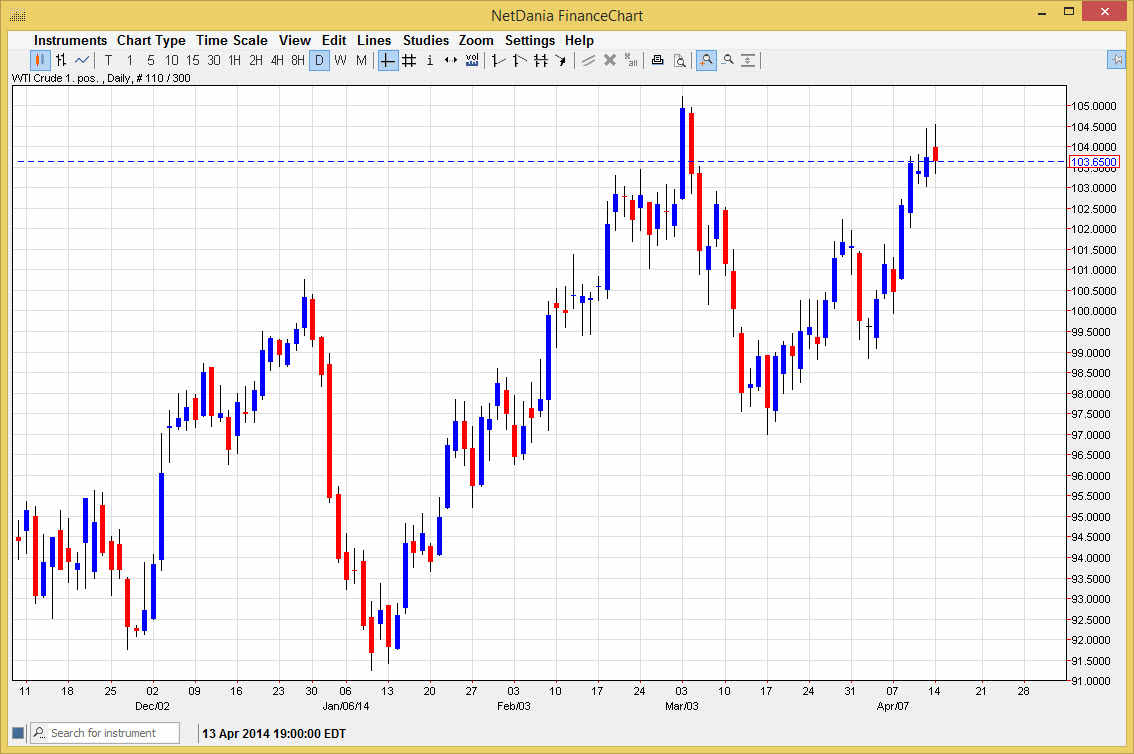Select the 8H time scale
The height and width of the screenshot is (754, 1134).
tap(298, 61)
